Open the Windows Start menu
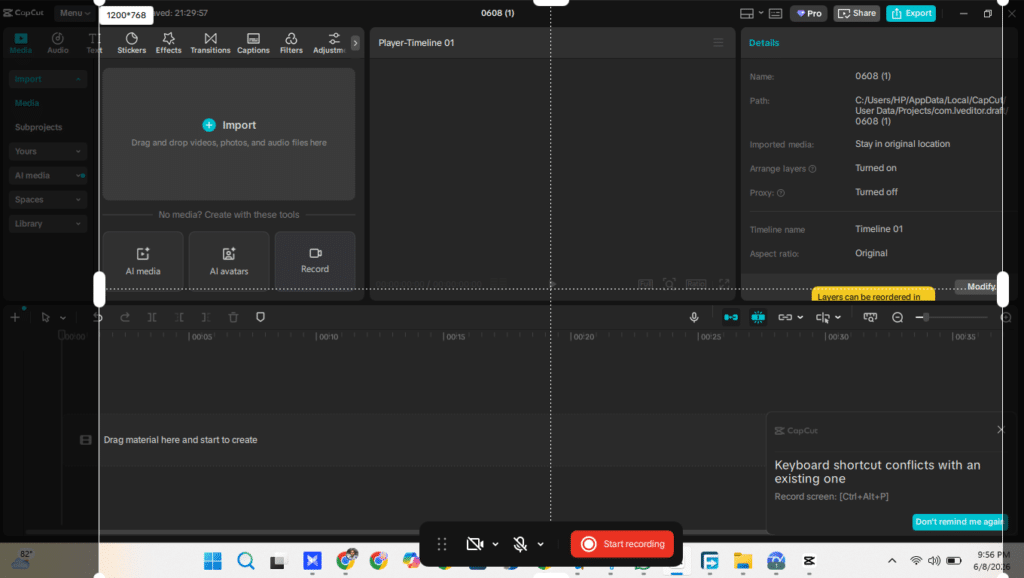Screen dimensions: 1024x578 (x=212, y=561)
